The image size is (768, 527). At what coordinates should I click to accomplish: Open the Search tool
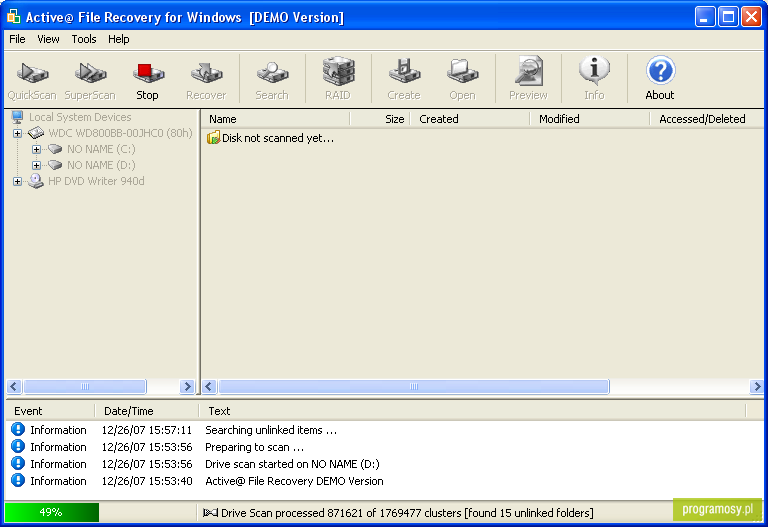[272, 79]
